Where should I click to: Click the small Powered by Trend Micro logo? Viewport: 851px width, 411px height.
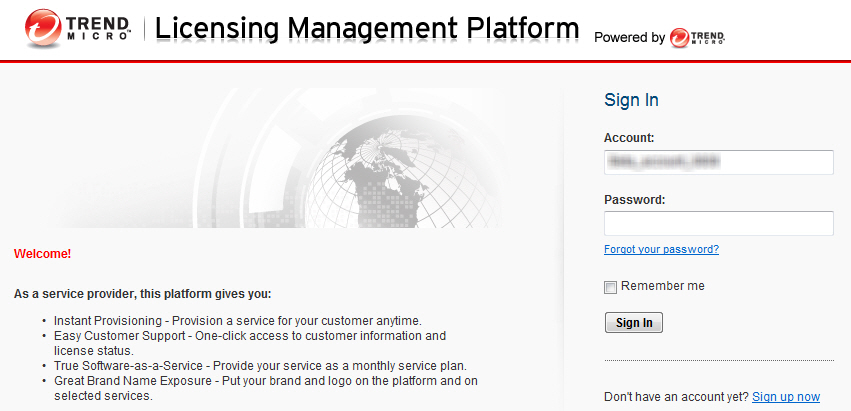coord(697,37)
